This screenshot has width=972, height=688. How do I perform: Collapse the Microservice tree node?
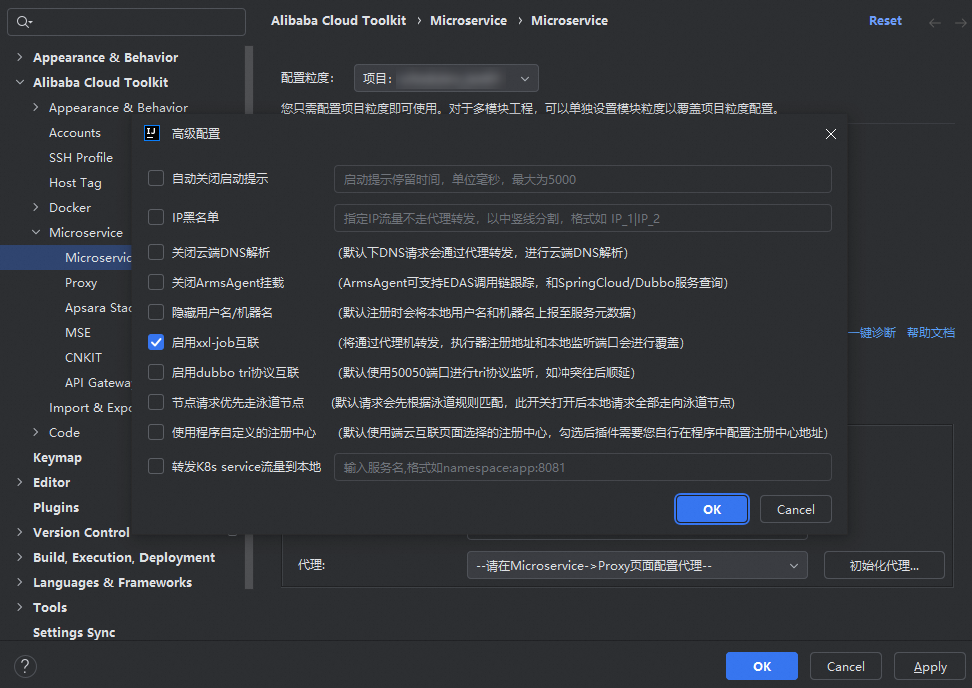(36, 232)
